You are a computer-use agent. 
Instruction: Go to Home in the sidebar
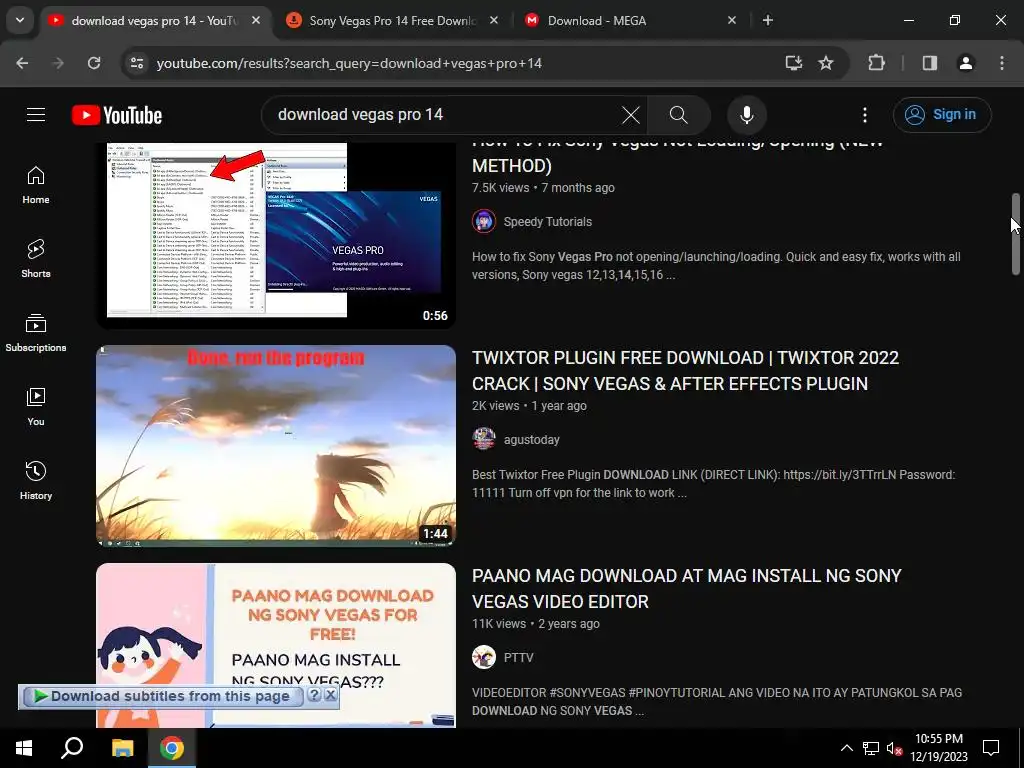click(x=36, y=185)
